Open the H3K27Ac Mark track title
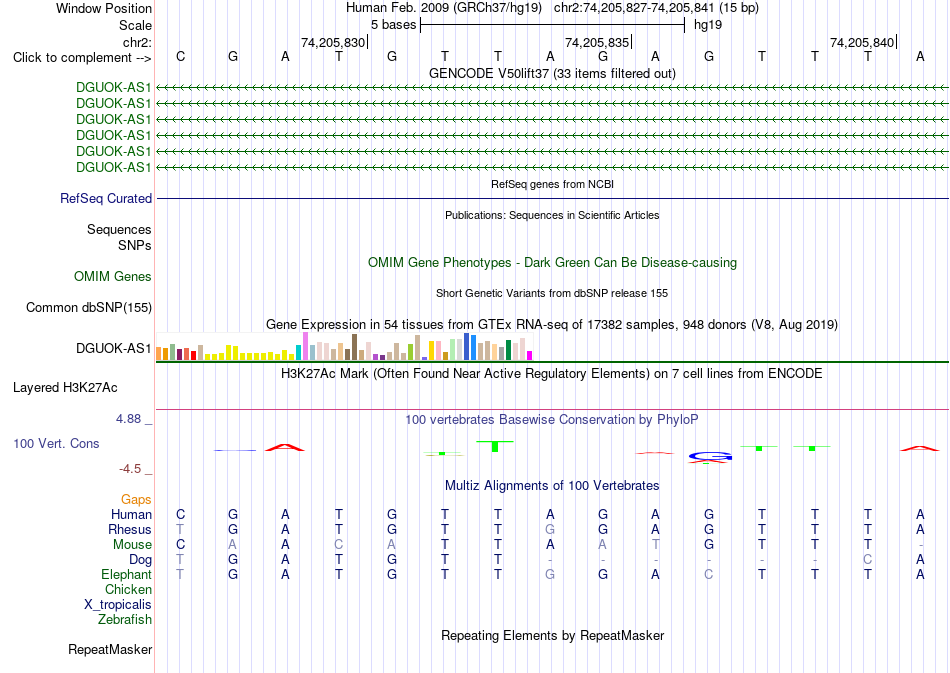This screenshot has height=673, width=950. pyautogui.click(x=552, y=373)
